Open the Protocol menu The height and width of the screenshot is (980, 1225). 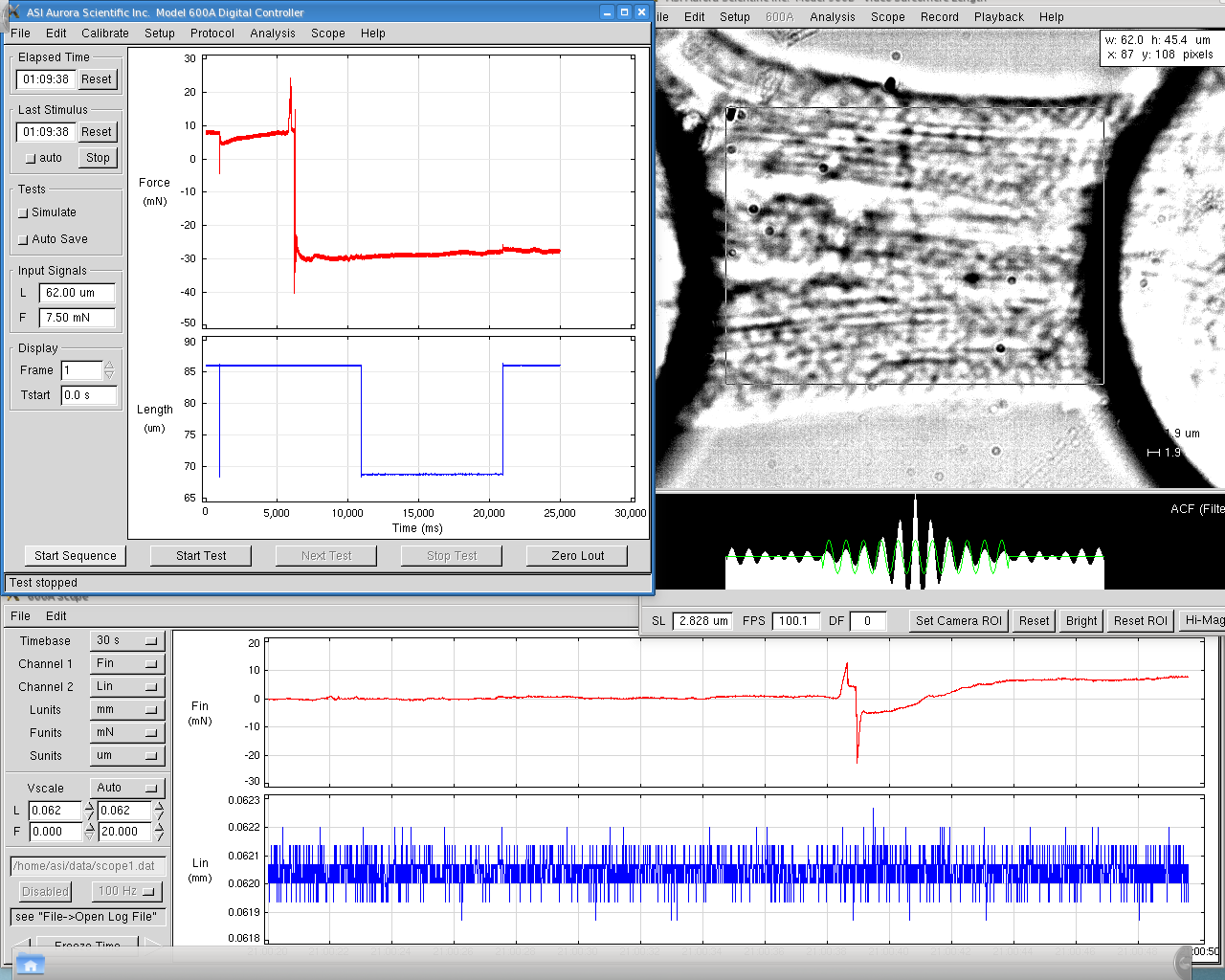click(x=212, y=33)
